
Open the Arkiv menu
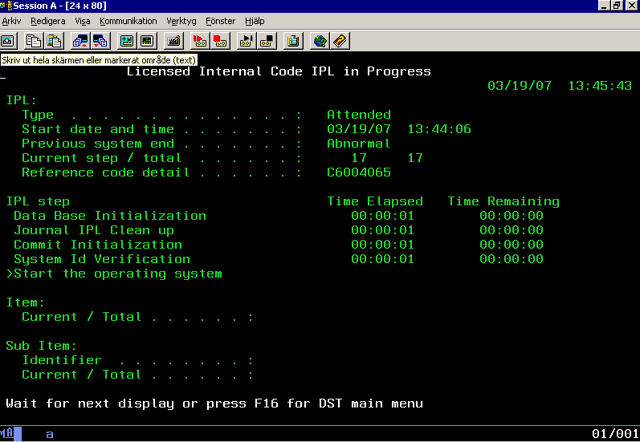pos(11,21)
